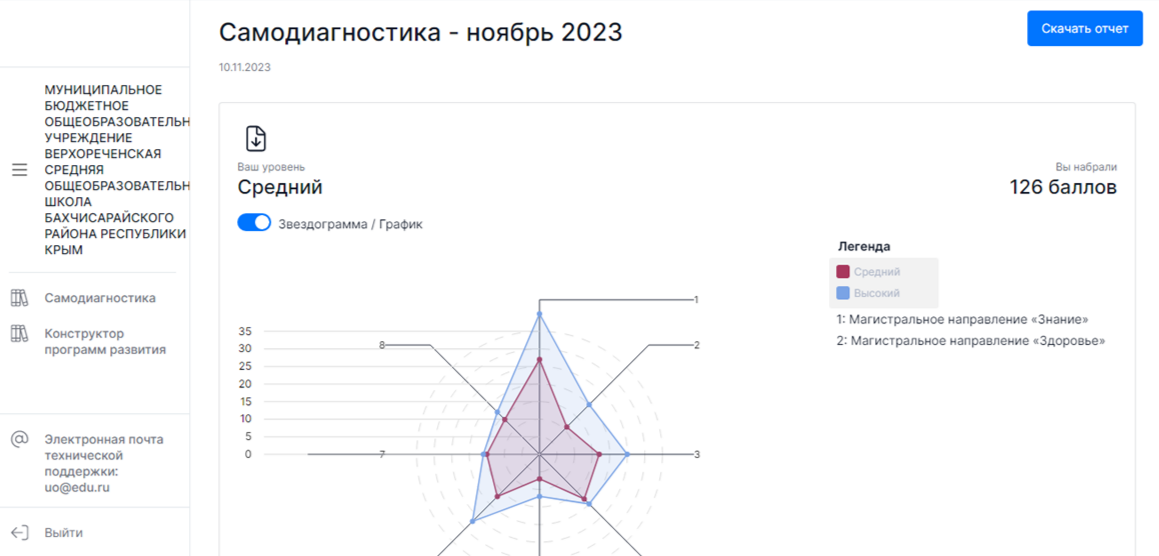Click axis label 1 on the radar chart
The width and height of the screenshot is (1159, 556).
click(x=696, y=300)
